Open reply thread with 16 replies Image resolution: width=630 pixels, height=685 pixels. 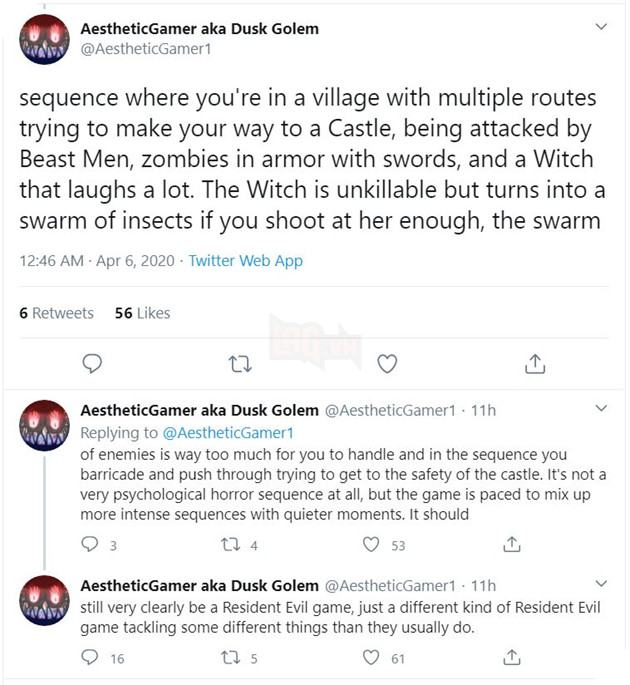tap(90, 658)
